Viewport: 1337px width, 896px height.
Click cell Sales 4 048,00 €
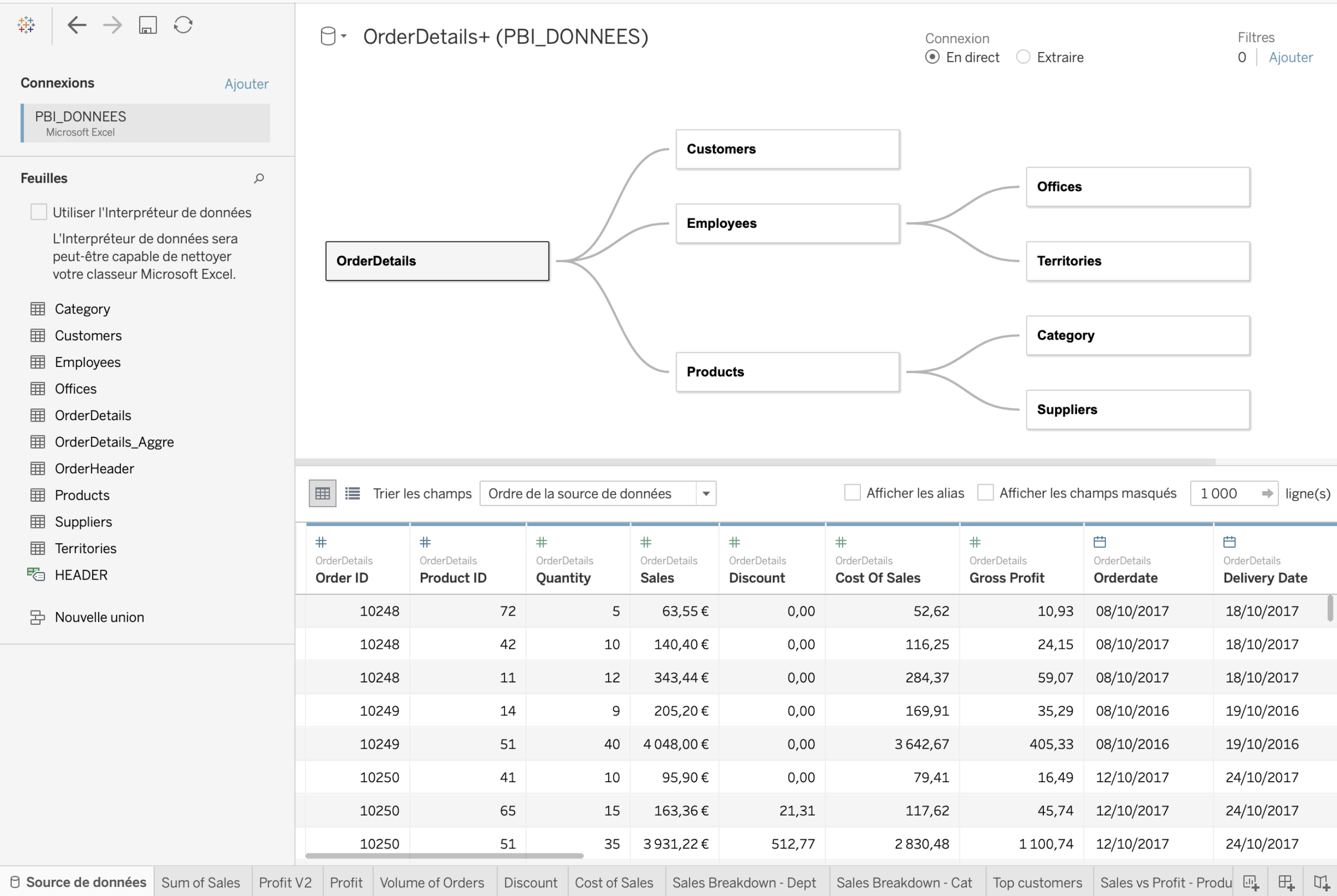[x=675, y=744]
